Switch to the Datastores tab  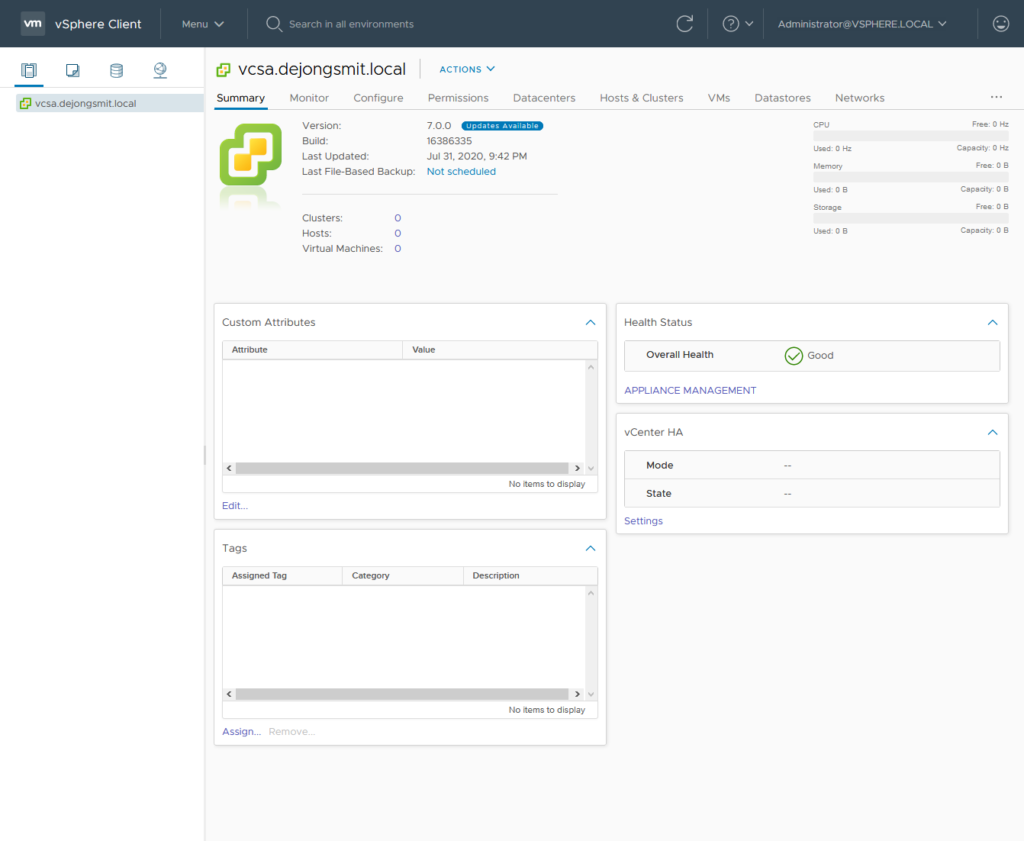[782, 98]
